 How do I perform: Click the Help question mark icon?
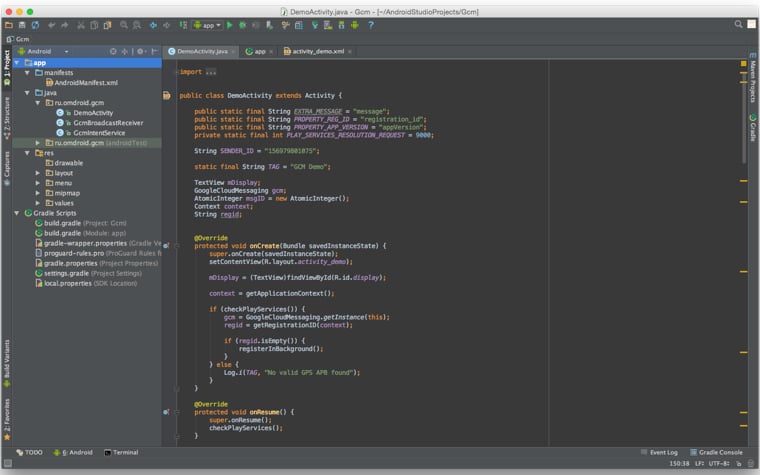[x=371, y=25]
